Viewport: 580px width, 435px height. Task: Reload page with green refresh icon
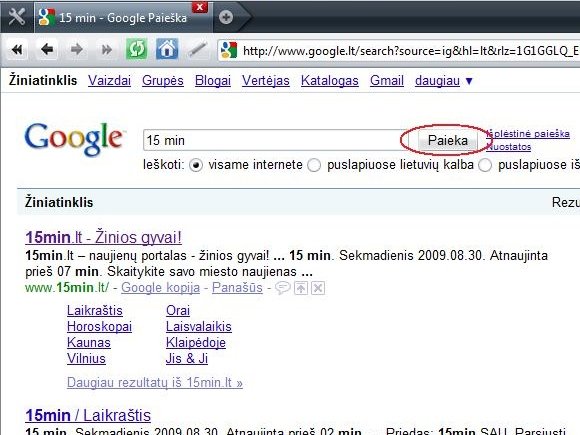tap(136, 49)
